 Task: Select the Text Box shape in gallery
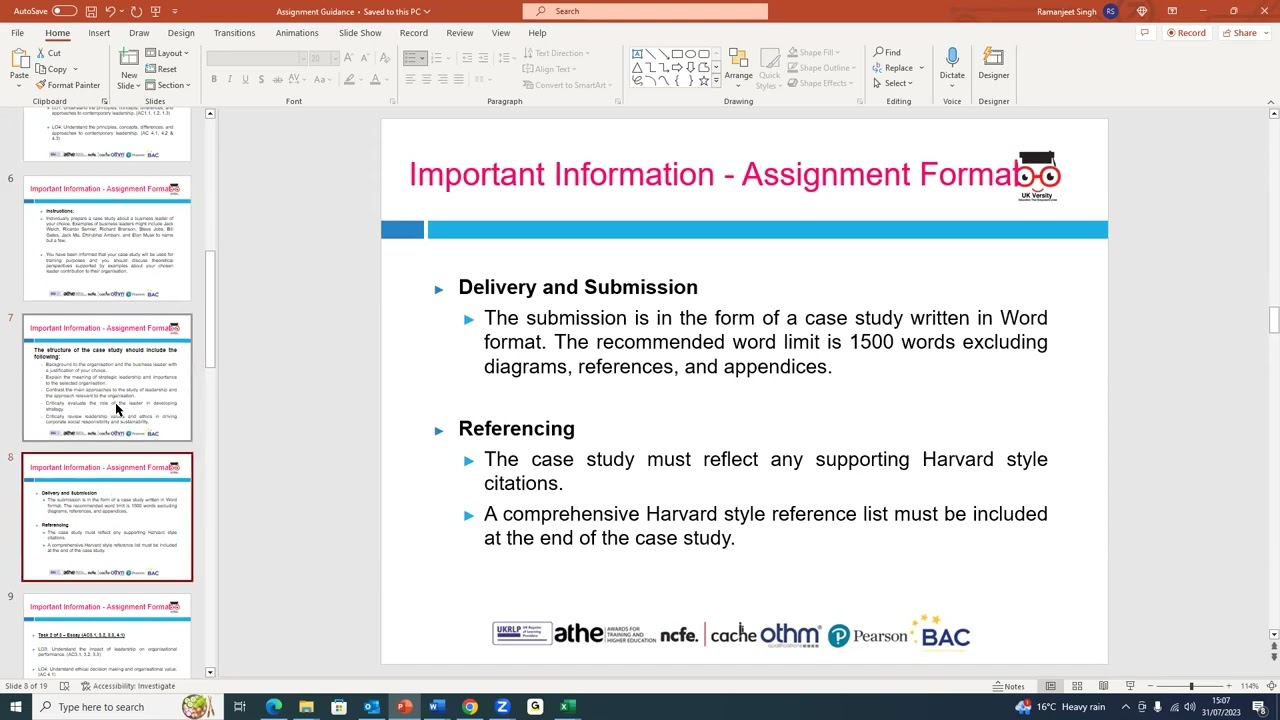[x=637, y=54]
